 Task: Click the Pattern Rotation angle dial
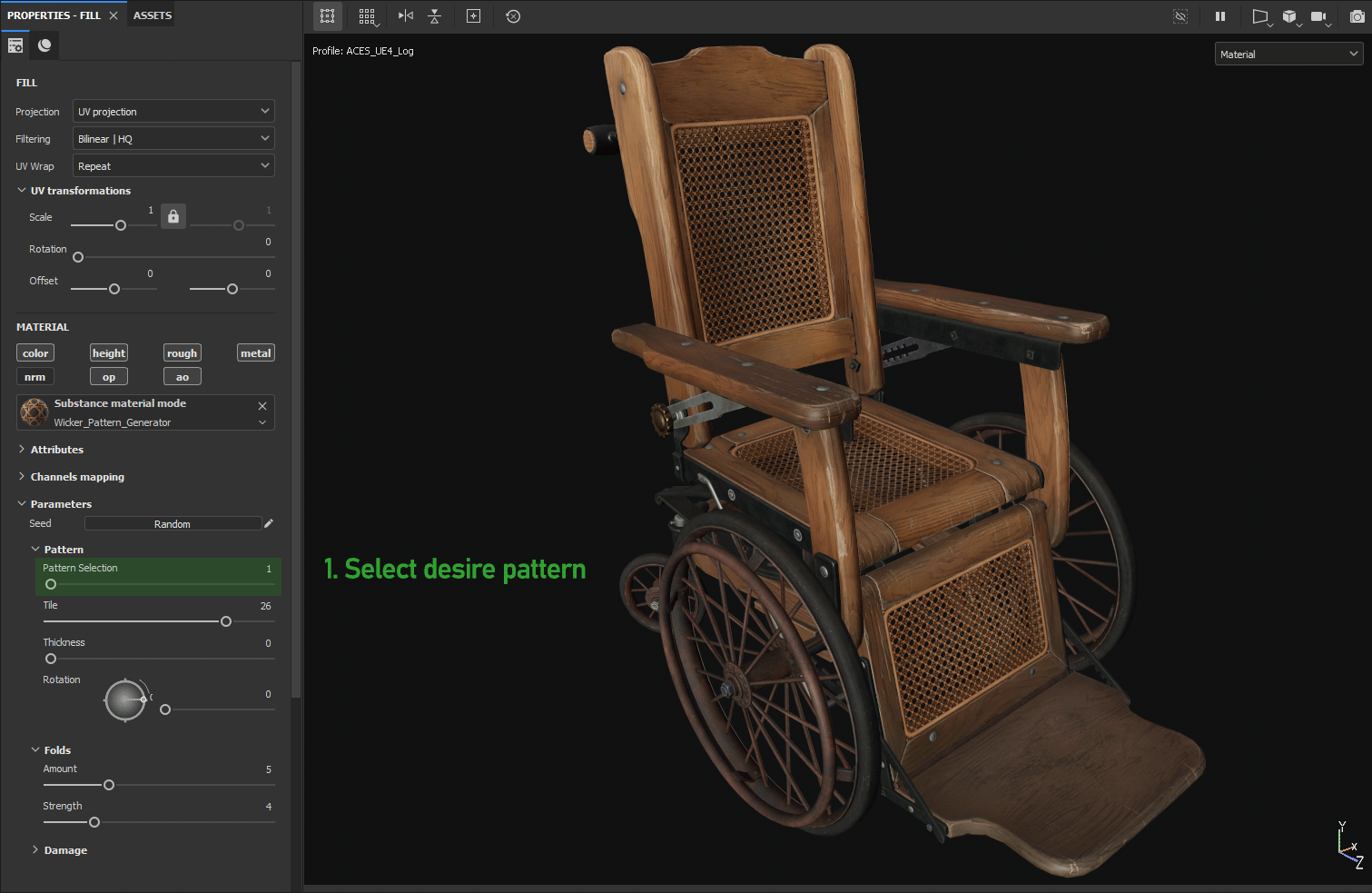pos(125,700)
